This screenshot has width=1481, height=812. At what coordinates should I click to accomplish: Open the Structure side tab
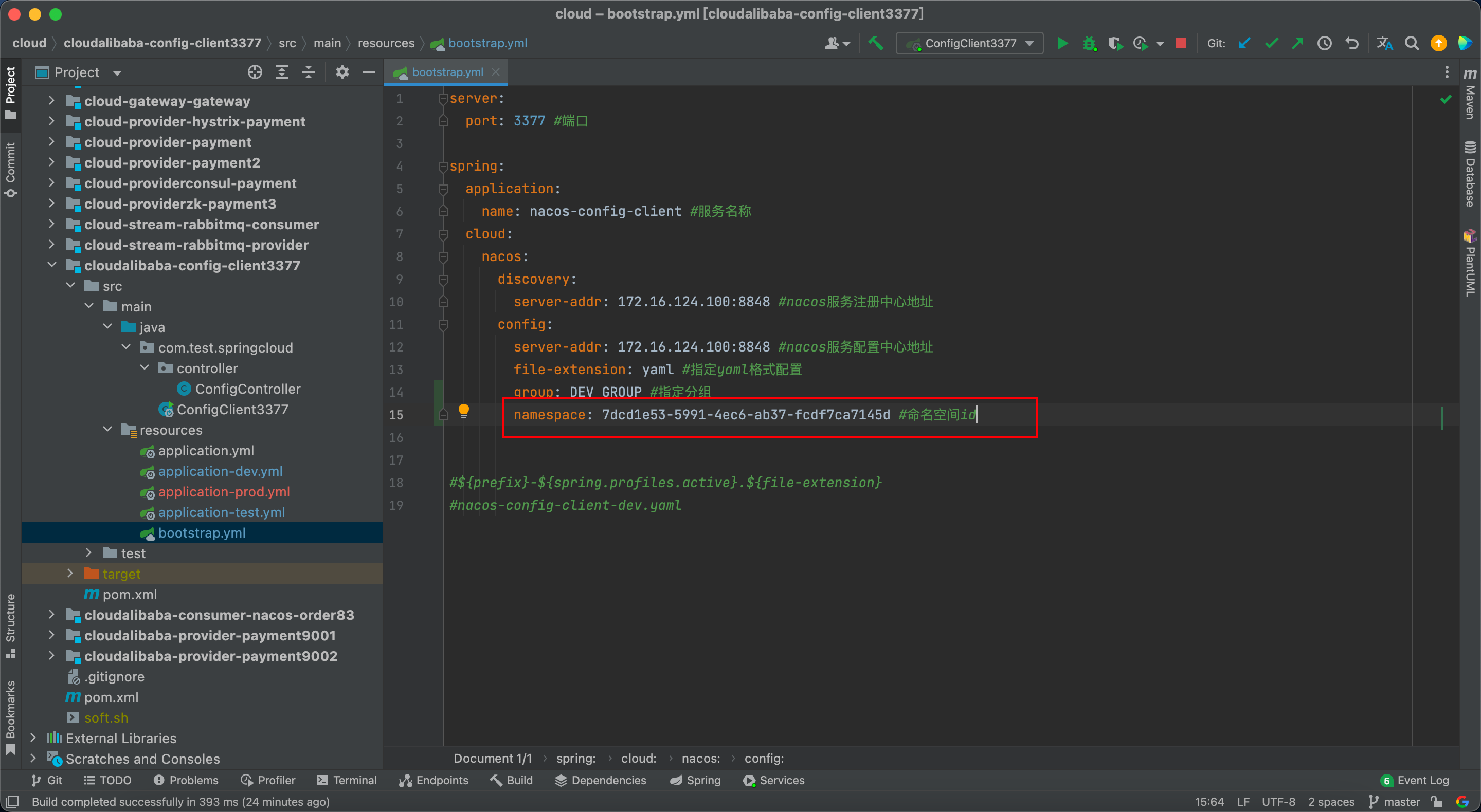10,625
